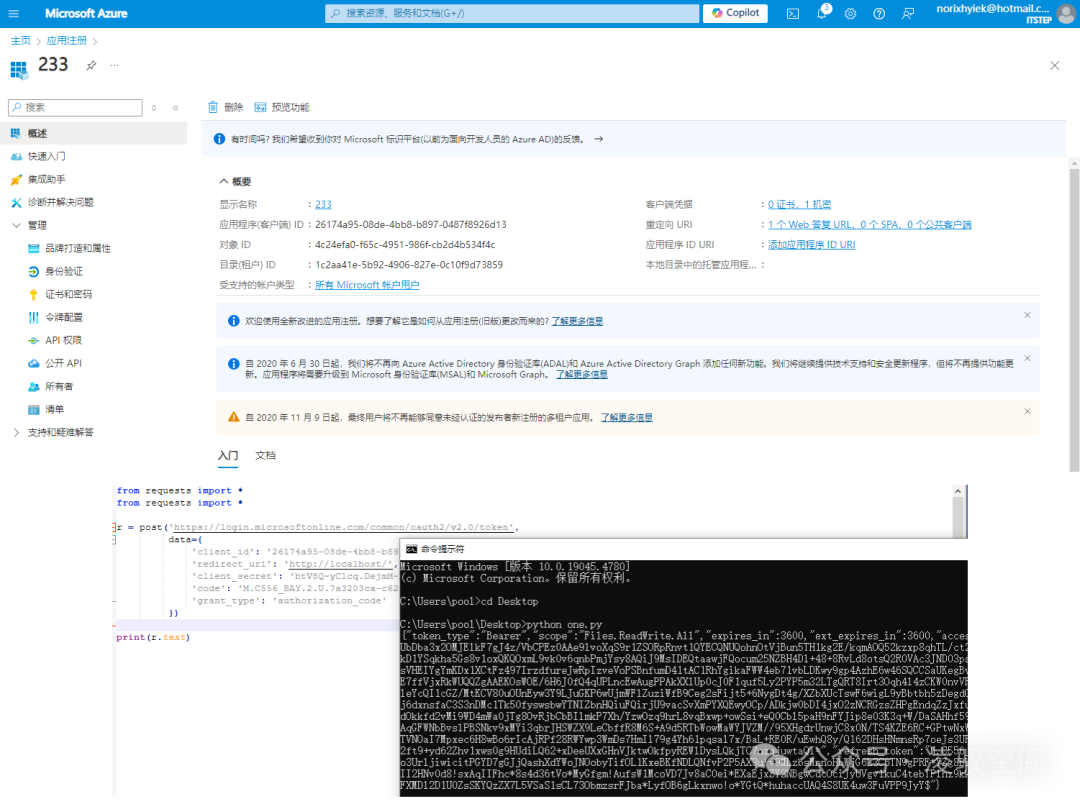Click the tenant ID value 1c2aa41e
The image size is (1080, 804).
pos(408,265)
